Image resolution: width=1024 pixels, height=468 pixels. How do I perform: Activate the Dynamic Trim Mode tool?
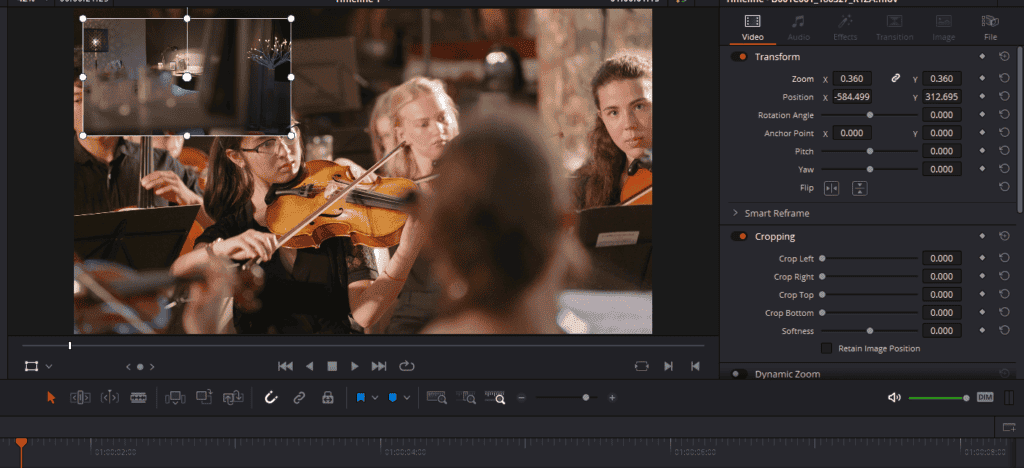tap(109, 398)
